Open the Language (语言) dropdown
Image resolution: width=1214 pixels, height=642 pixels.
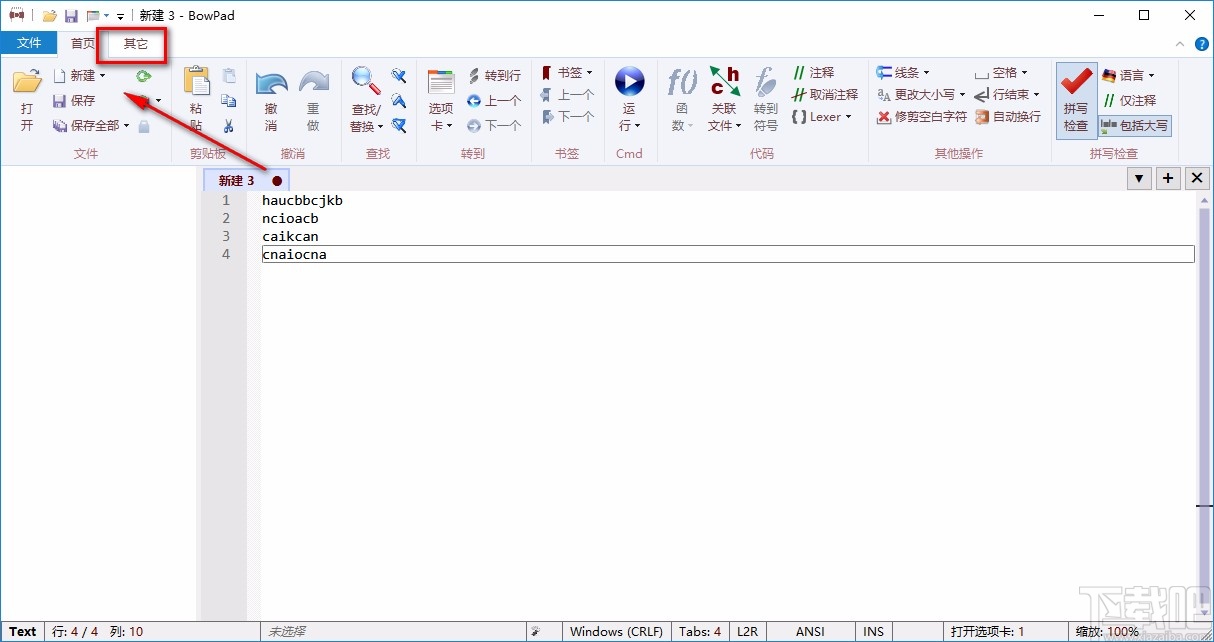point(1128,75)
